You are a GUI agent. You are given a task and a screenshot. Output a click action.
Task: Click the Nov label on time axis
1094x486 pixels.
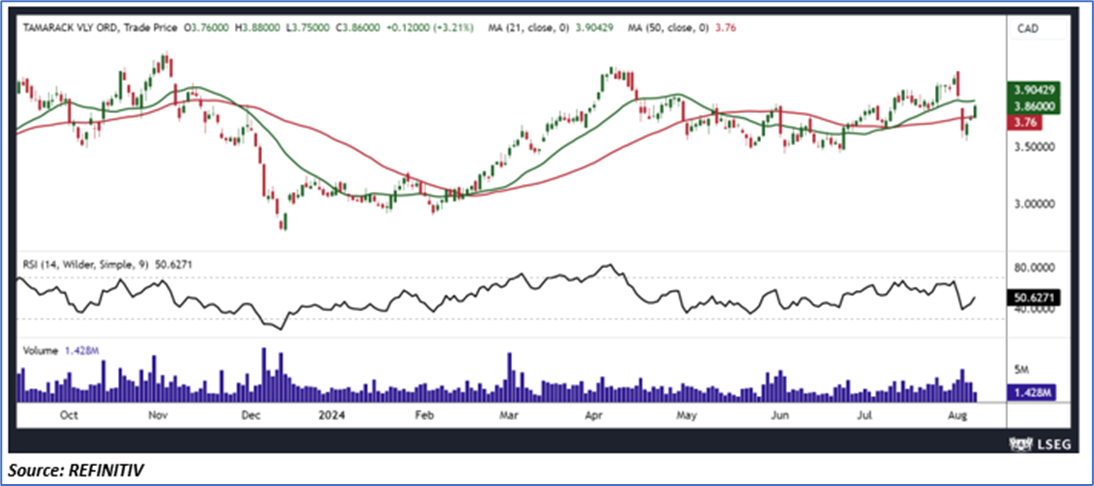pyautogui.click(x=158, y=414)
